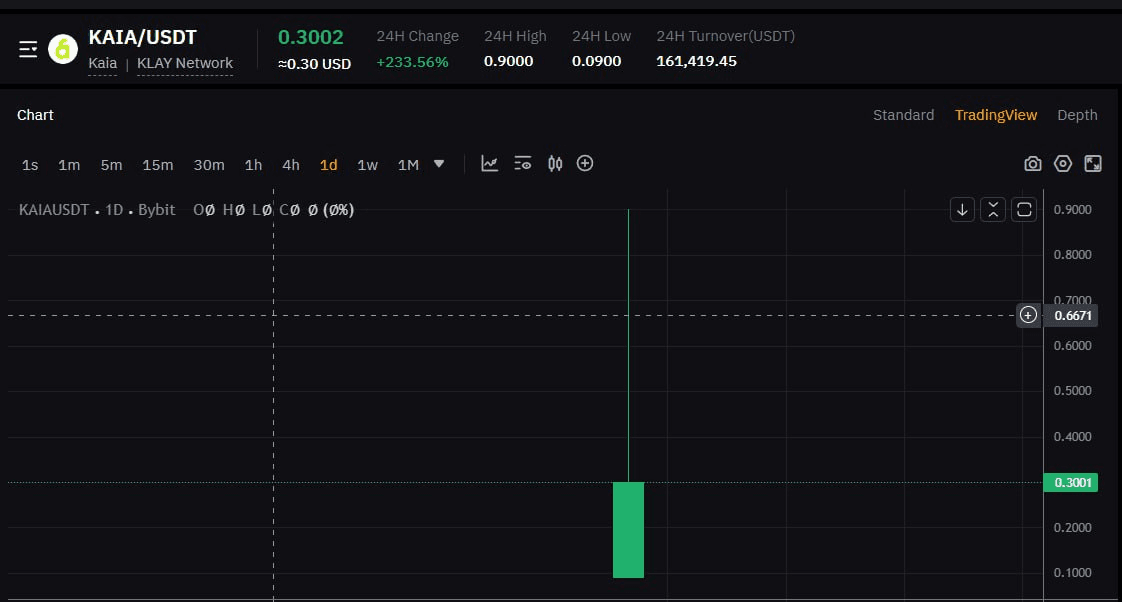Select the 1s timeframe
1122x602 pixels.
tap(30, 165)
